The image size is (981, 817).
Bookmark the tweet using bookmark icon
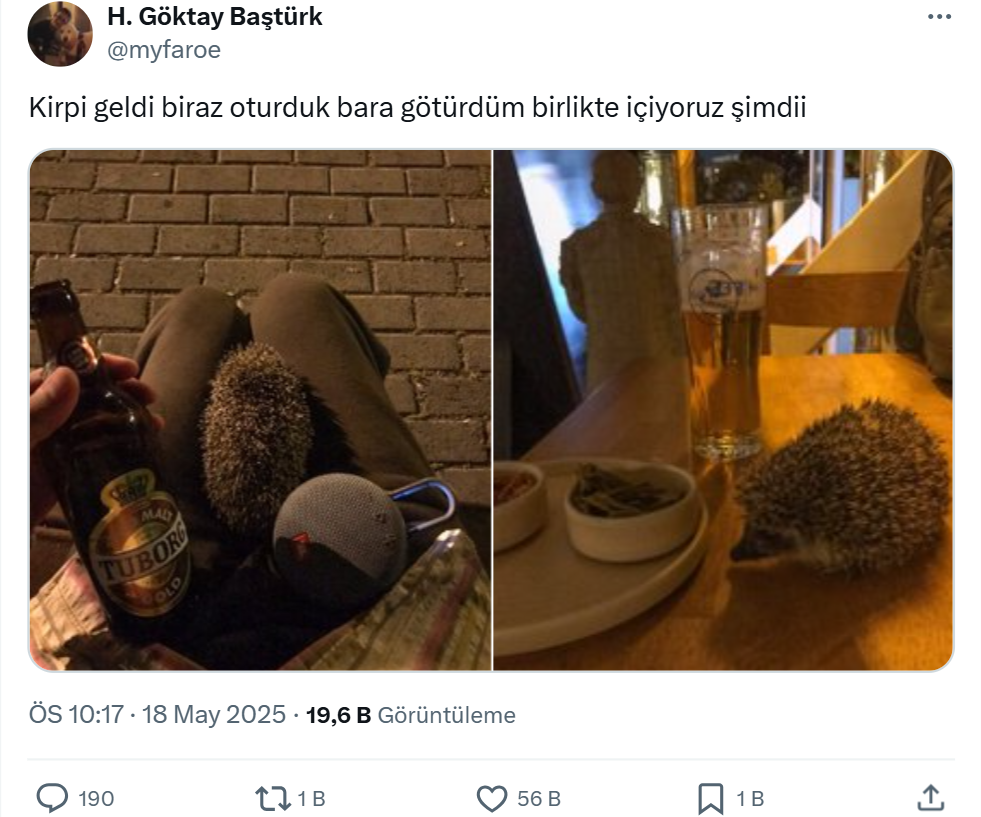pos(711,799)
